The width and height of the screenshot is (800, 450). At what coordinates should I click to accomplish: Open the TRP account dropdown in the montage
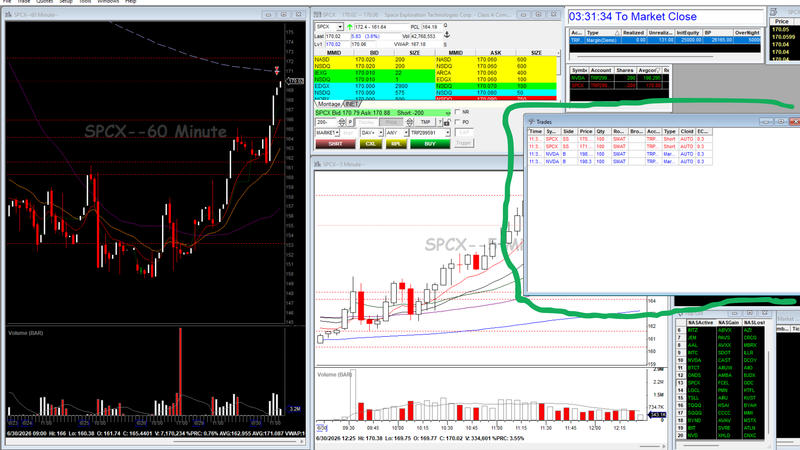point(447,133)
